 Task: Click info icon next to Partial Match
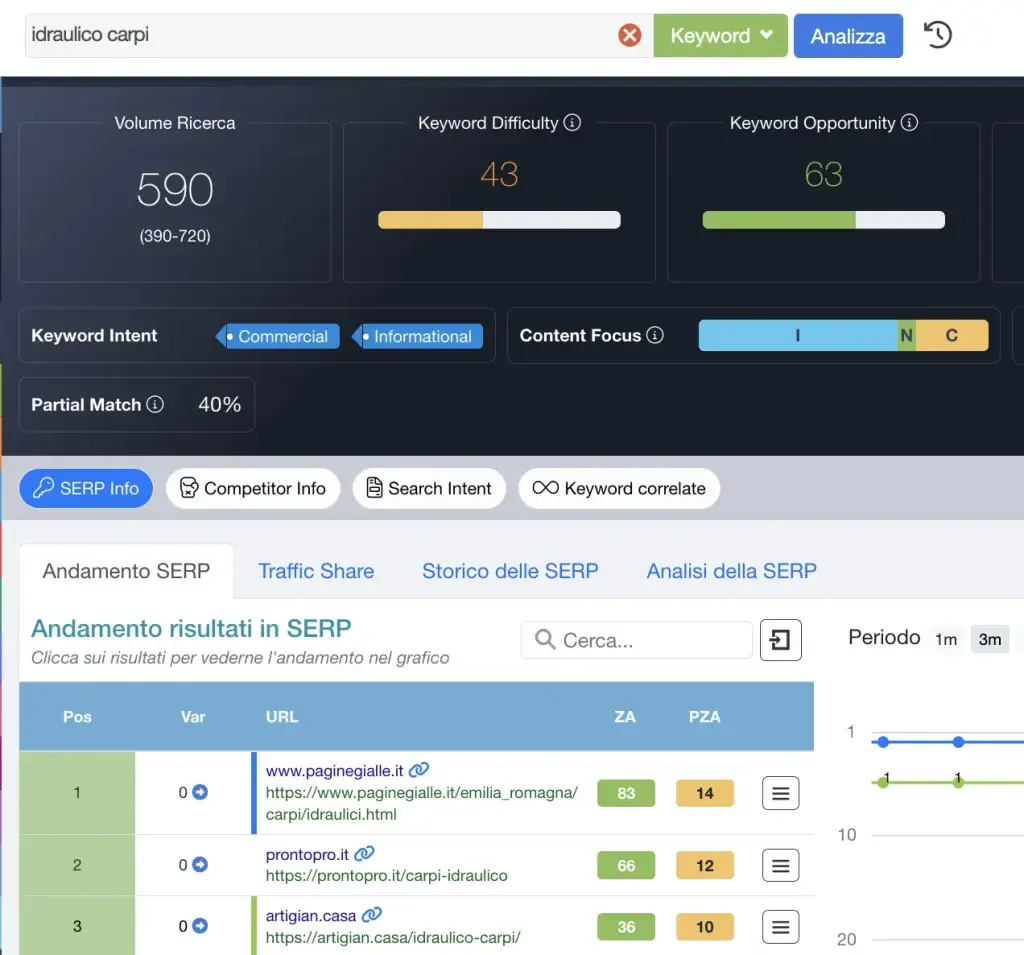coord(155,405)
